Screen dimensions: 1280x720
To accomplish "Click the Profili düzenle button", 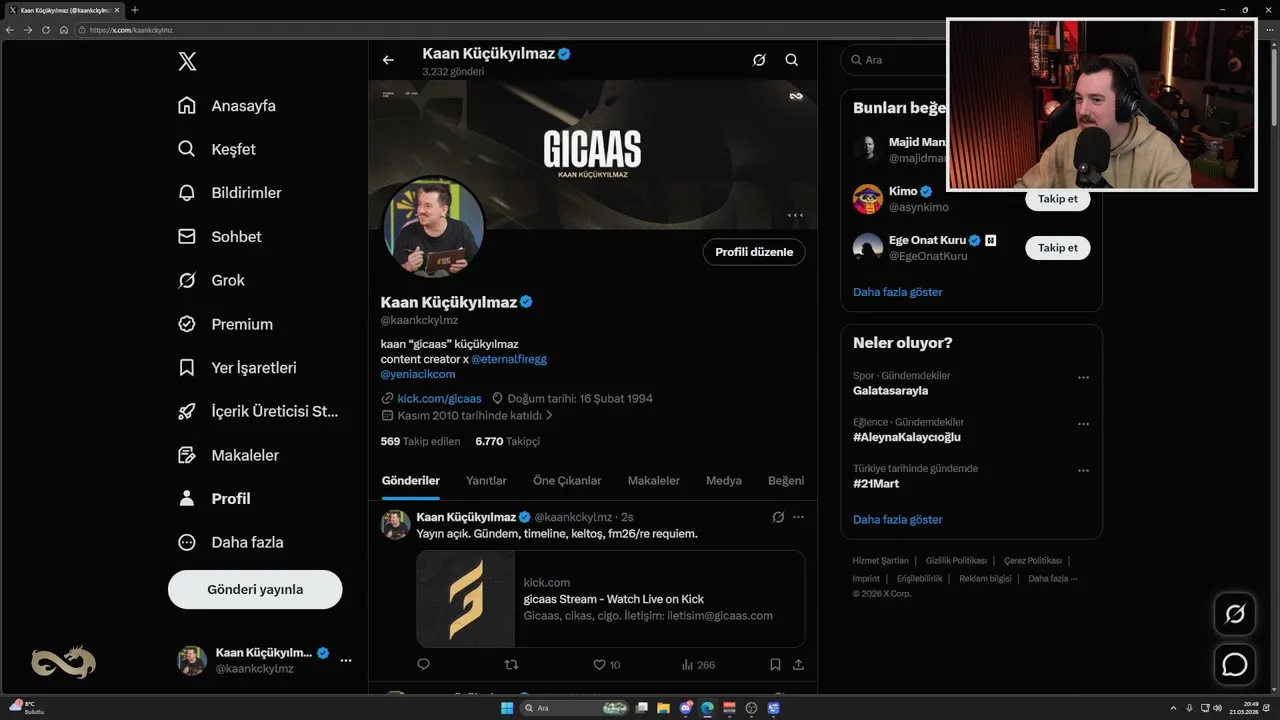I will pos(754,252).
